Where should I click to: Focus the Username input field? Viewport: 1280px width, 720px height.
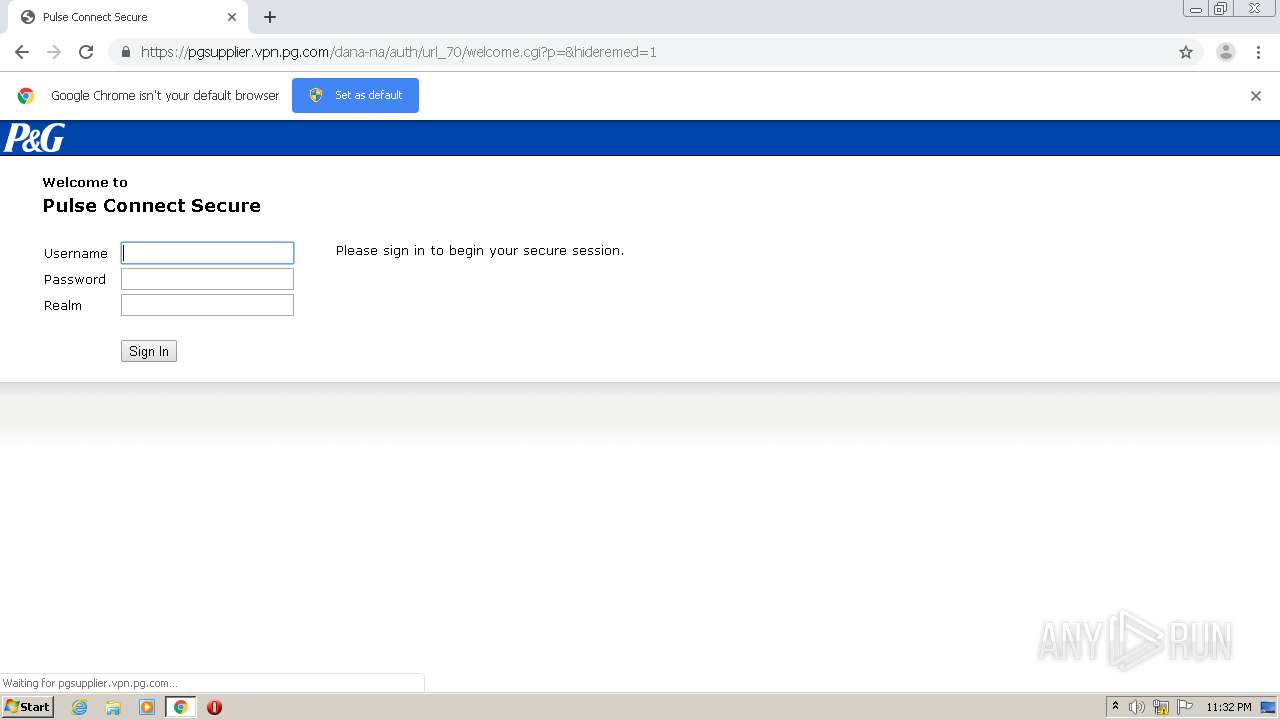tap(207, 253)
